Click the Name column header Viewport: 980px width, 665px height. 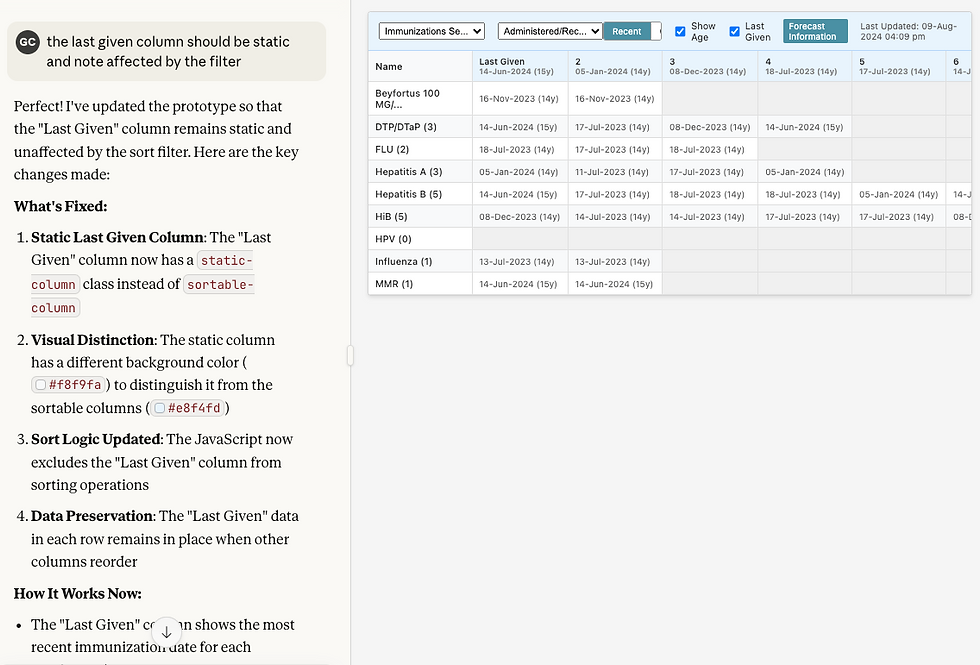tap(420, 66)
